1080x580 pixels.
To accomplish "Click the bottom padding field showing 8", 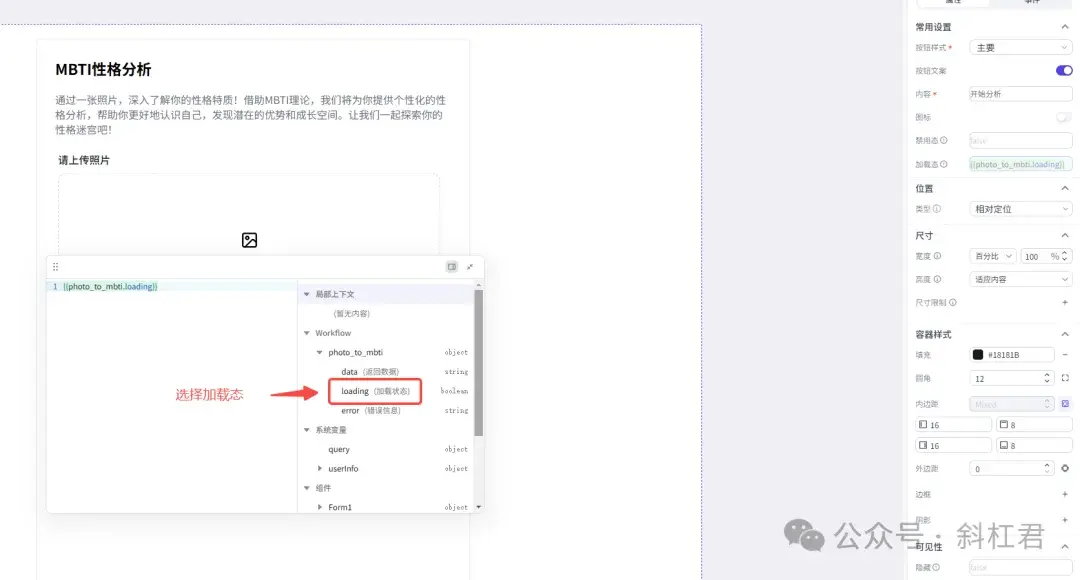I will click(x=1034, y=446).
